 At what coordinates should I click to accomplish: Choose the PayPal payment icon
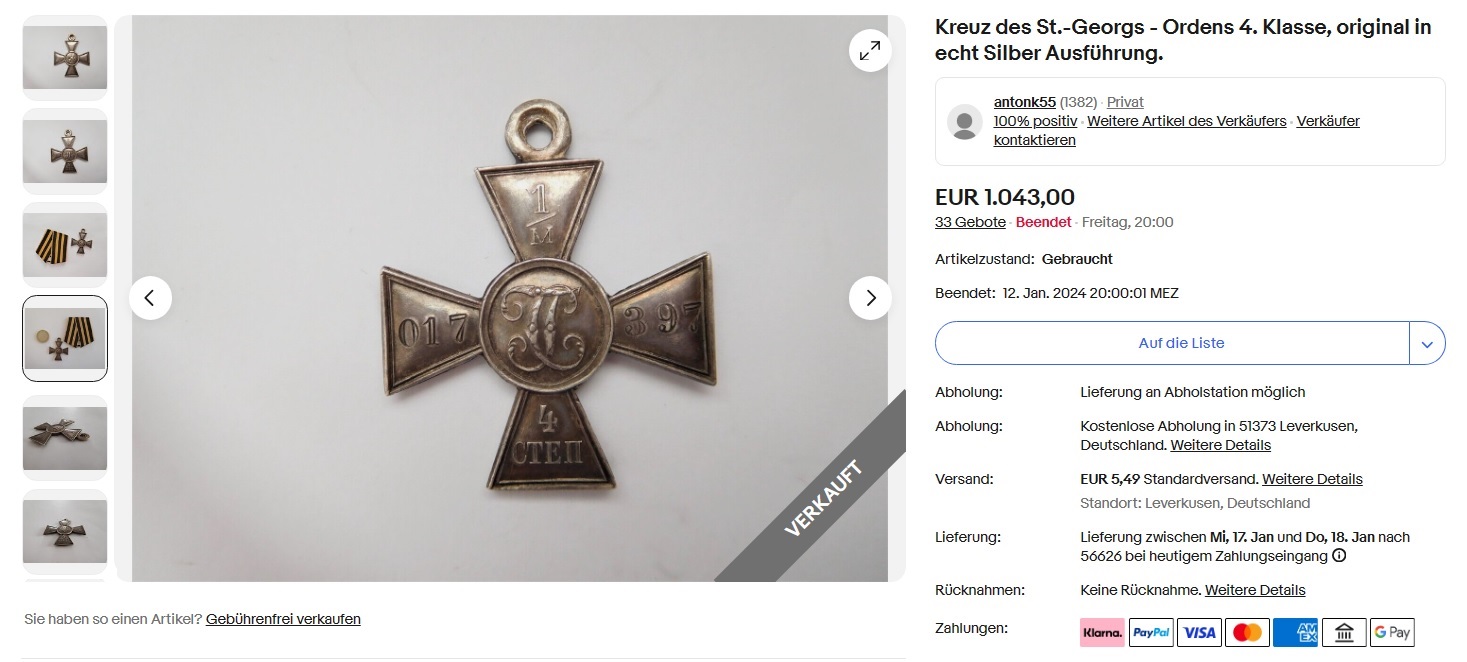(1152, 632)
